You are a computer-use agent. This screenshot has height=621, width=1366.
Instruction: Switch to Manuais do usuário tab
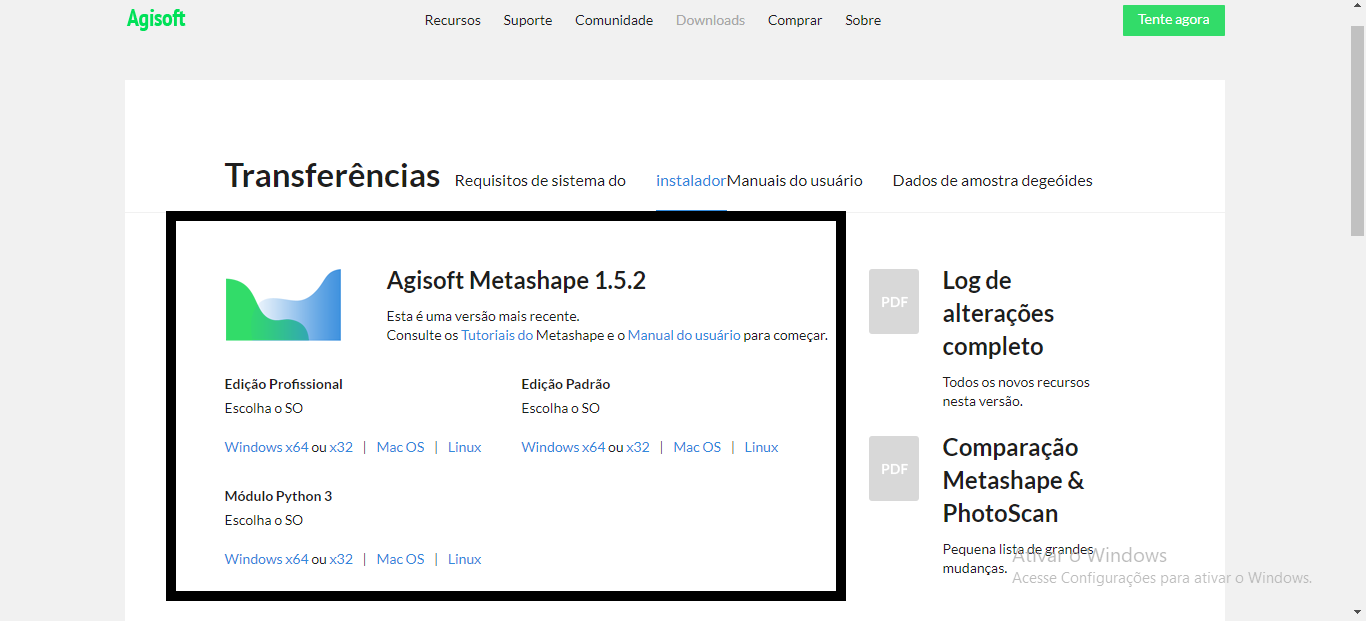click(795, 181)
